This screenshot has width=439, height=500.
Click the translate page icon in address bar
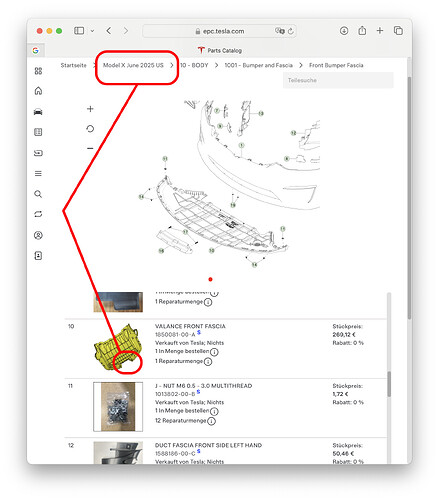[280, 31]
